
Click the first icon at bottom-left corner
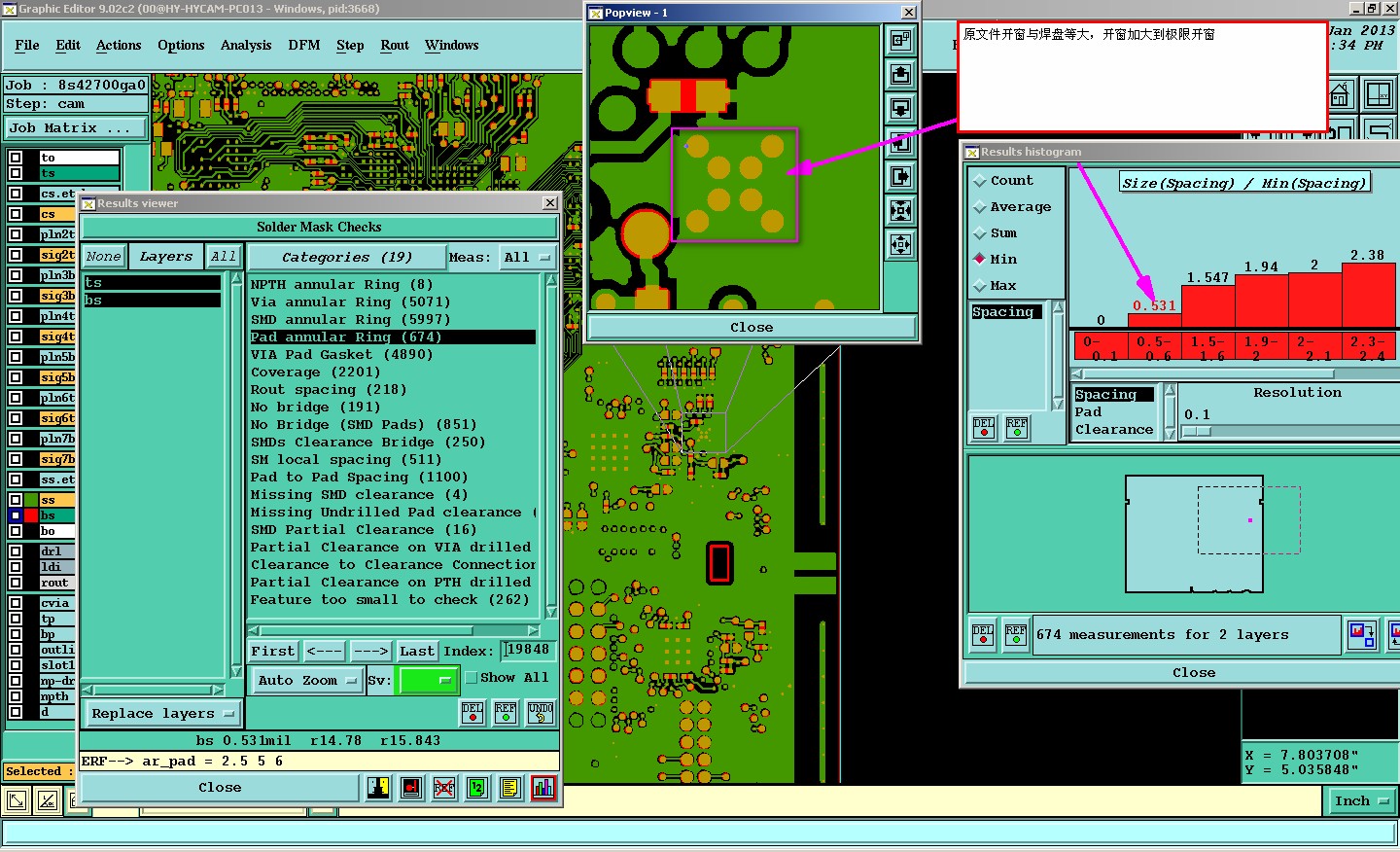click(17, 801)
